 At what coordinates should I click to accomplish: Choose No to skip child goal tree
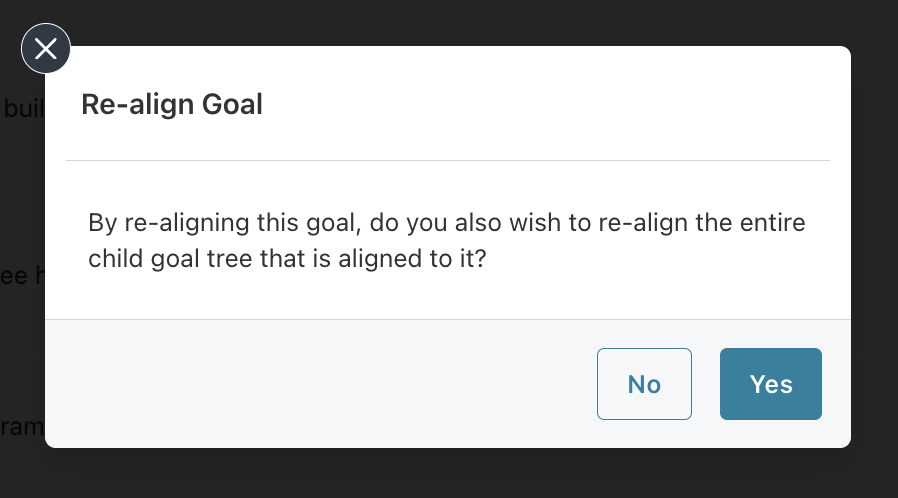pos(644,384)
